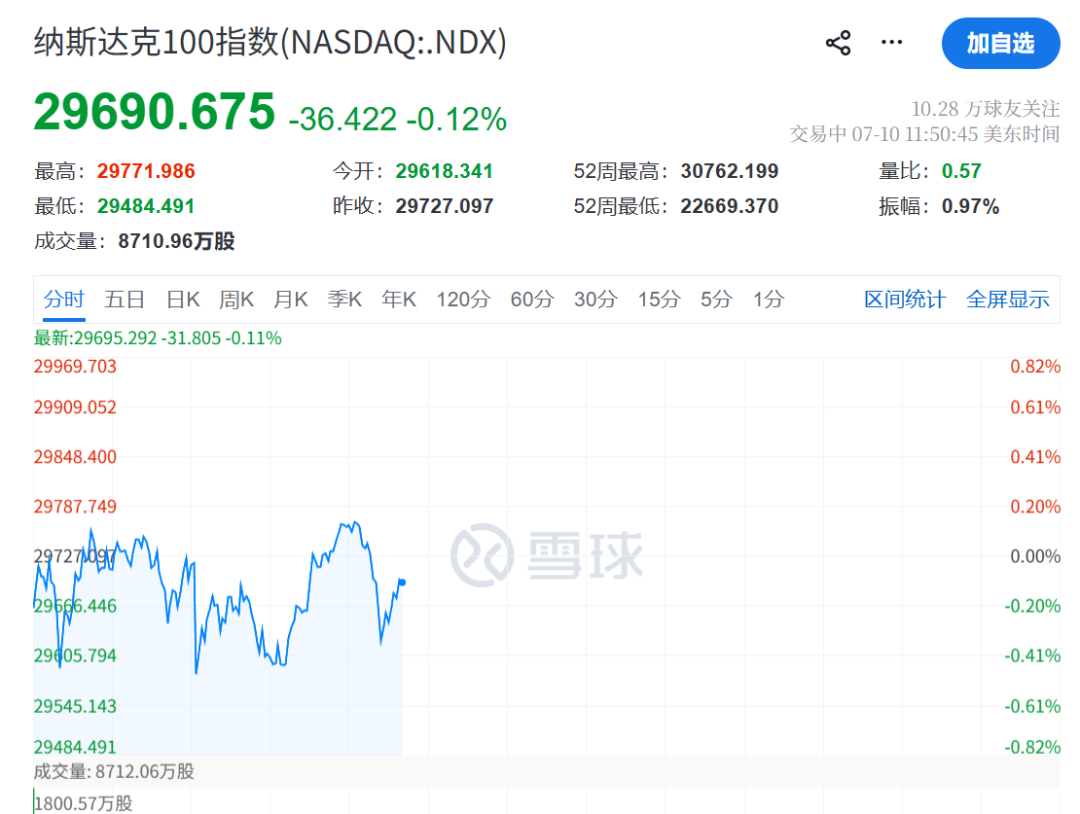The height and width of the screenshot is (814, 1080).
Task: Click the price change -36.422 -0.12%
Action: [397, 119]
